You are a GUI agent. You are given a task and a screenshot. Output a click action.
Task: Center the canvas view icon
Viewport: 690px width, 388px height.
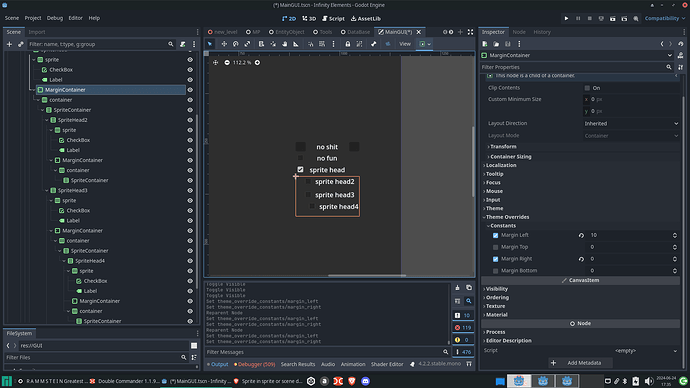tap(216, 62)
